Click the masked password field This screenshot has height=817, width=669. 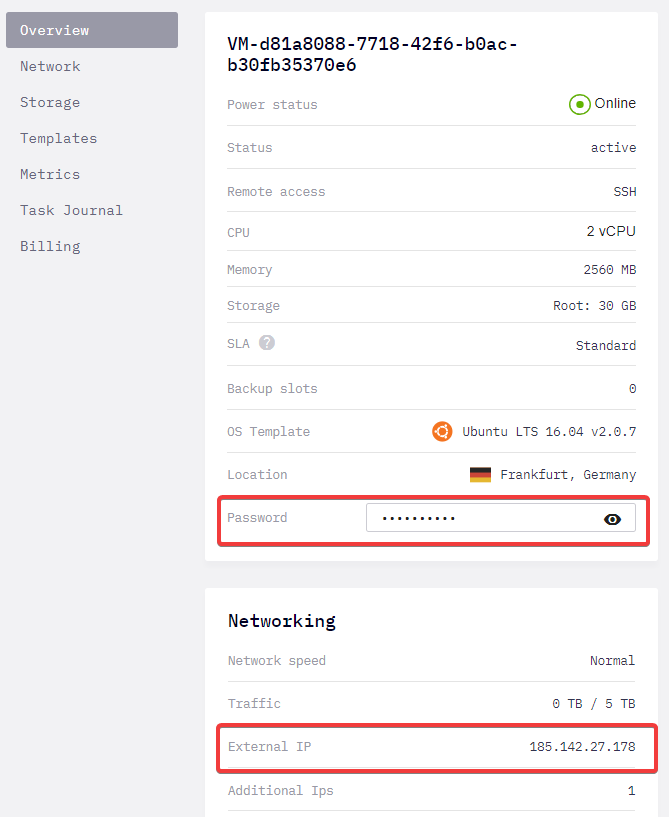(x=501, y=517)
